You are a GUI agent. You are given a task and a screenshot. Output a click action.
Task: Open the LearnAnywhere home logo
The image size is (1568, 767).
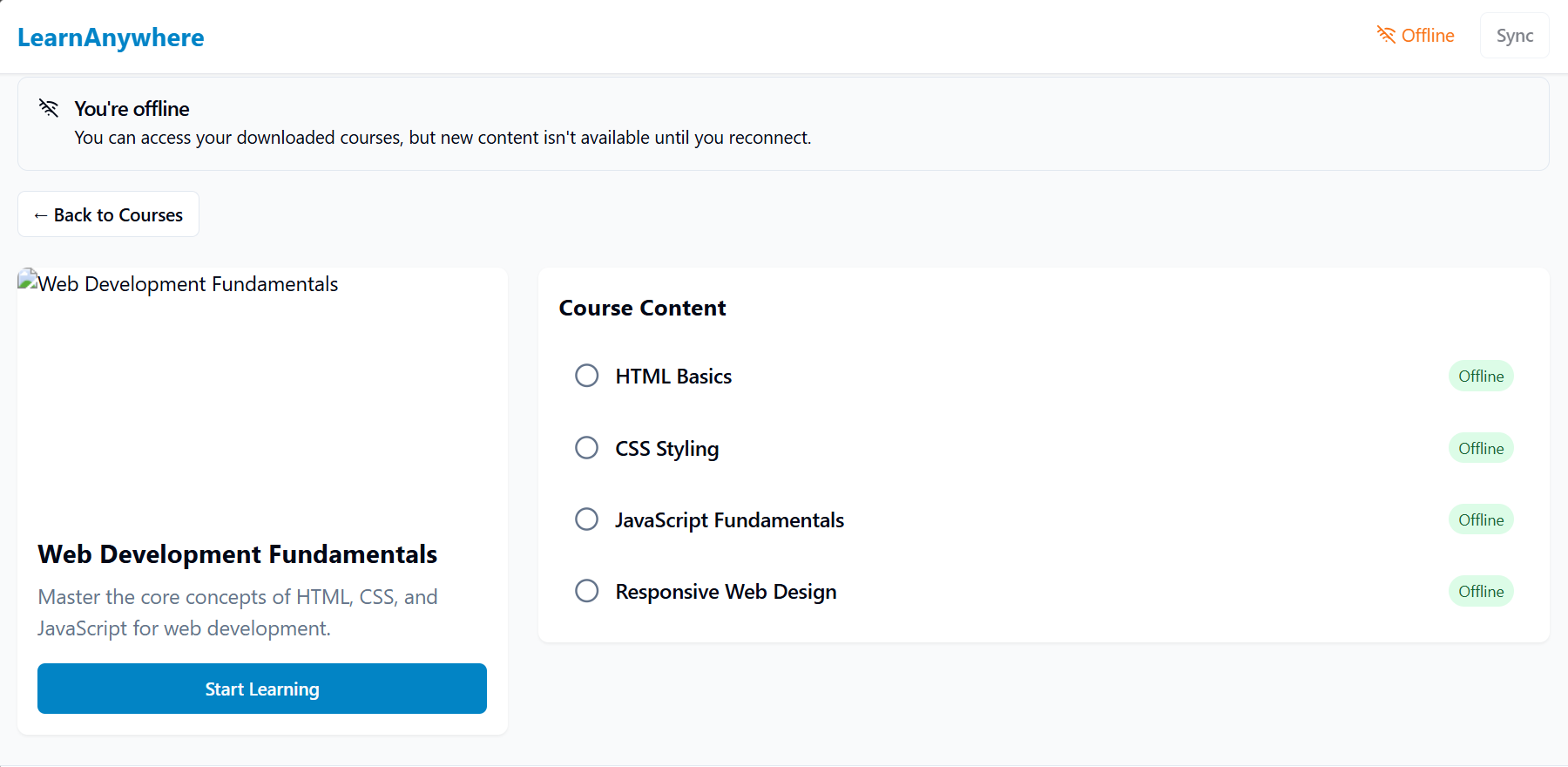point(111,37)
